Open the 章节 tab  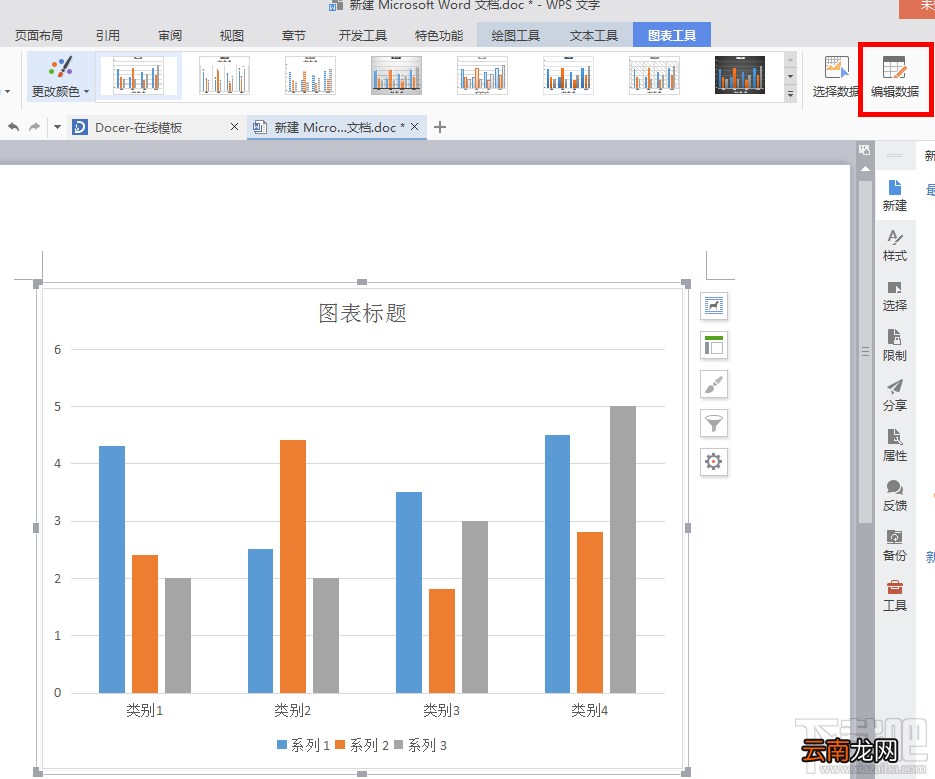point(293,36)
